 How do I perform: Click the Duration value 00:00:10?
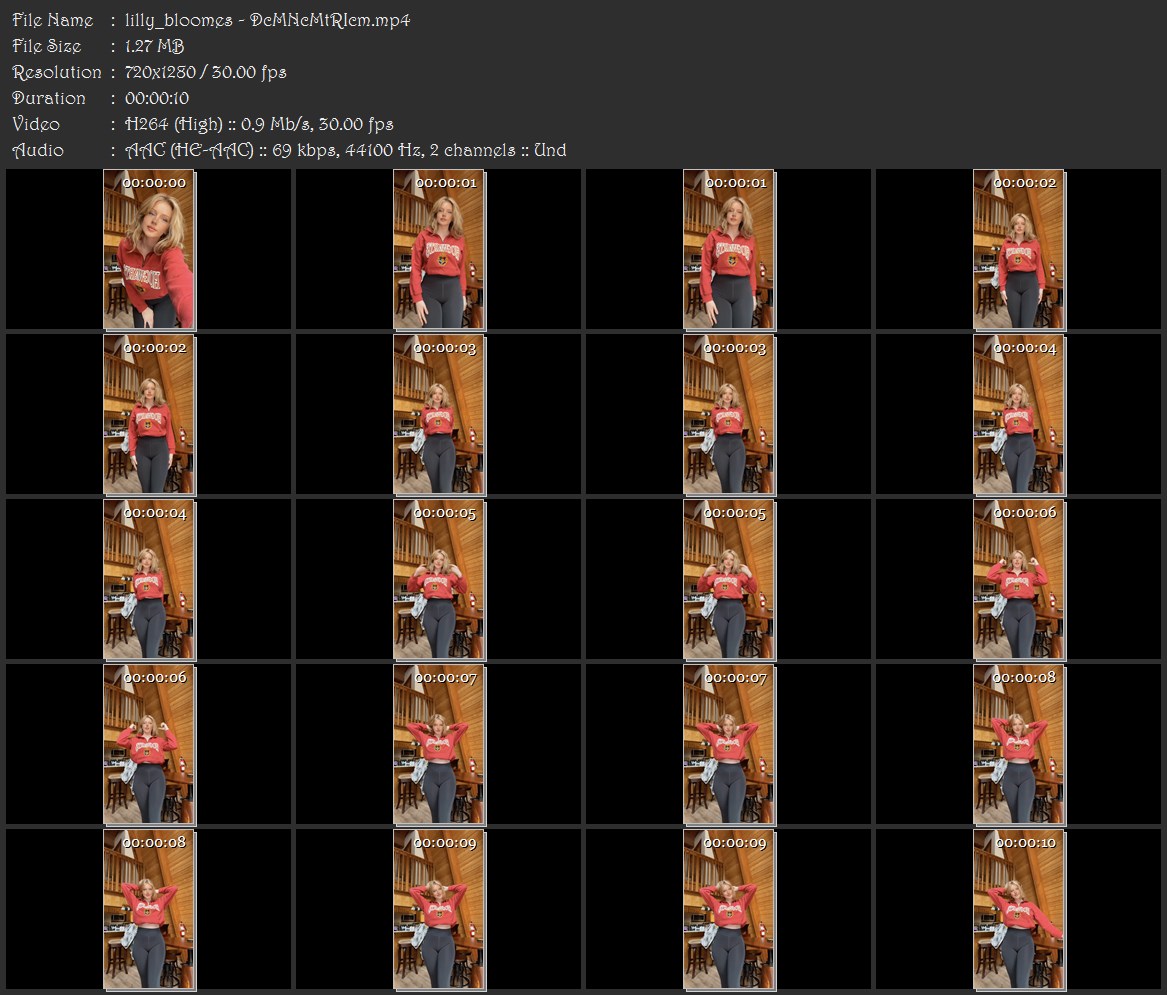coord(157,98)
